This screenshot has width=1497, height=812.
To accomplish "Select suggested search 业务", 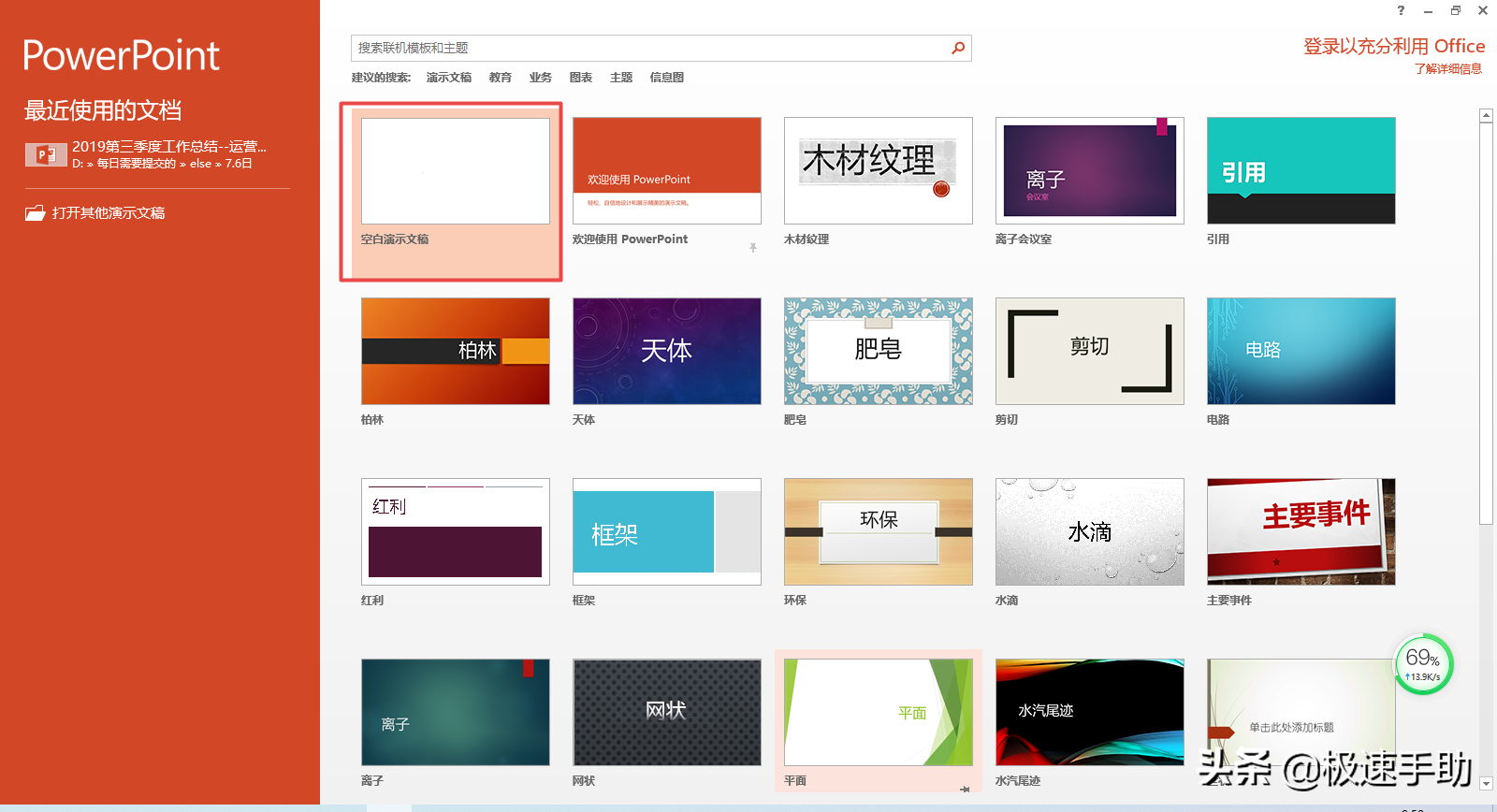I will [x=540, y=78].
